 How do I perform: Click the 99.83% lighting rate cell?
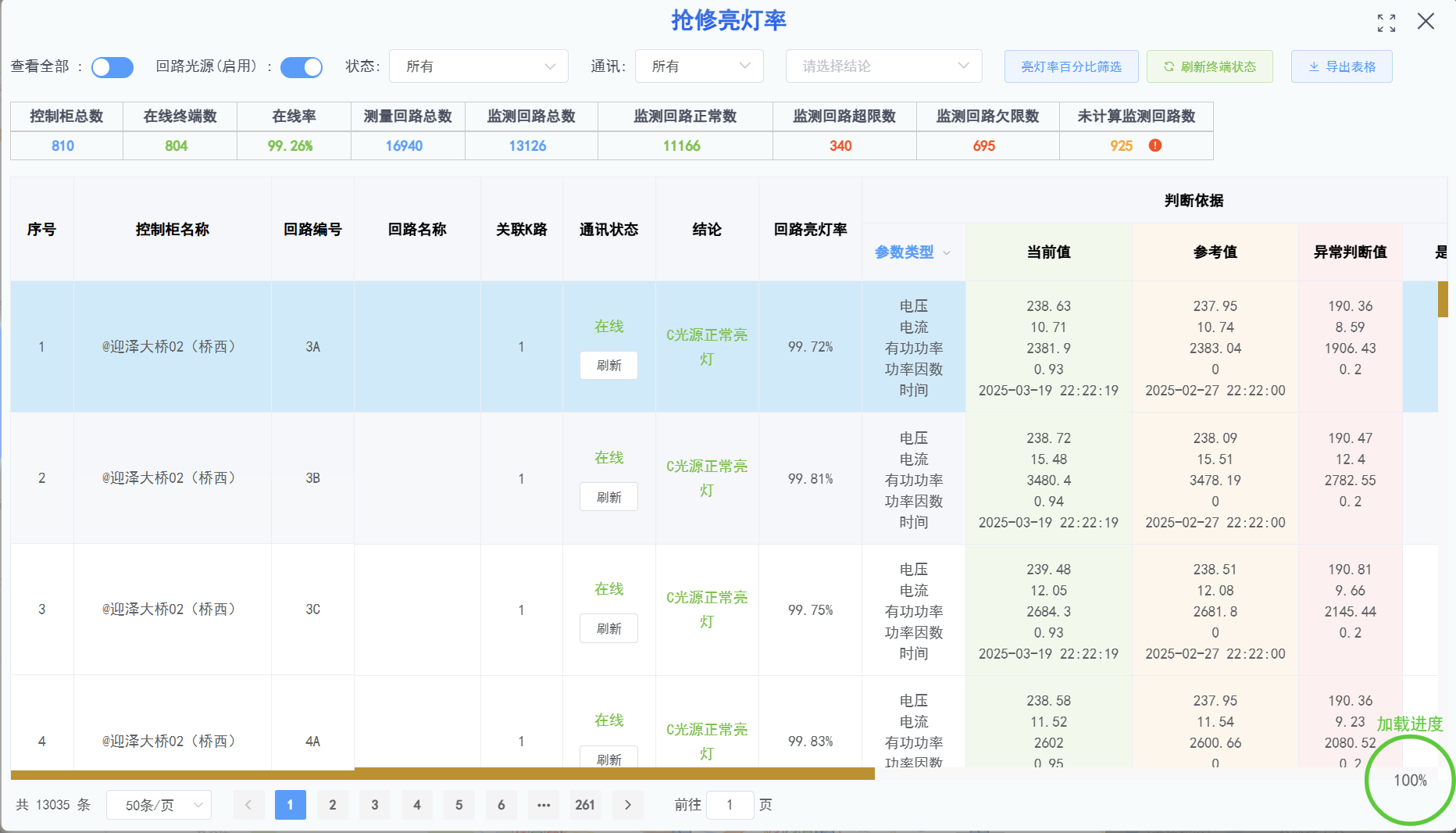810,742
